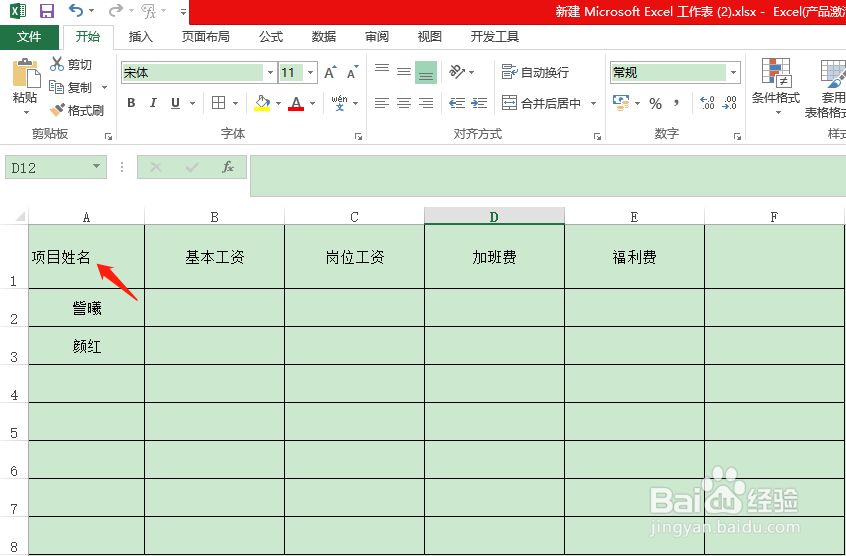Screen dimensions: 846x556
Task: Select column B header
Action: coord(214,217)
